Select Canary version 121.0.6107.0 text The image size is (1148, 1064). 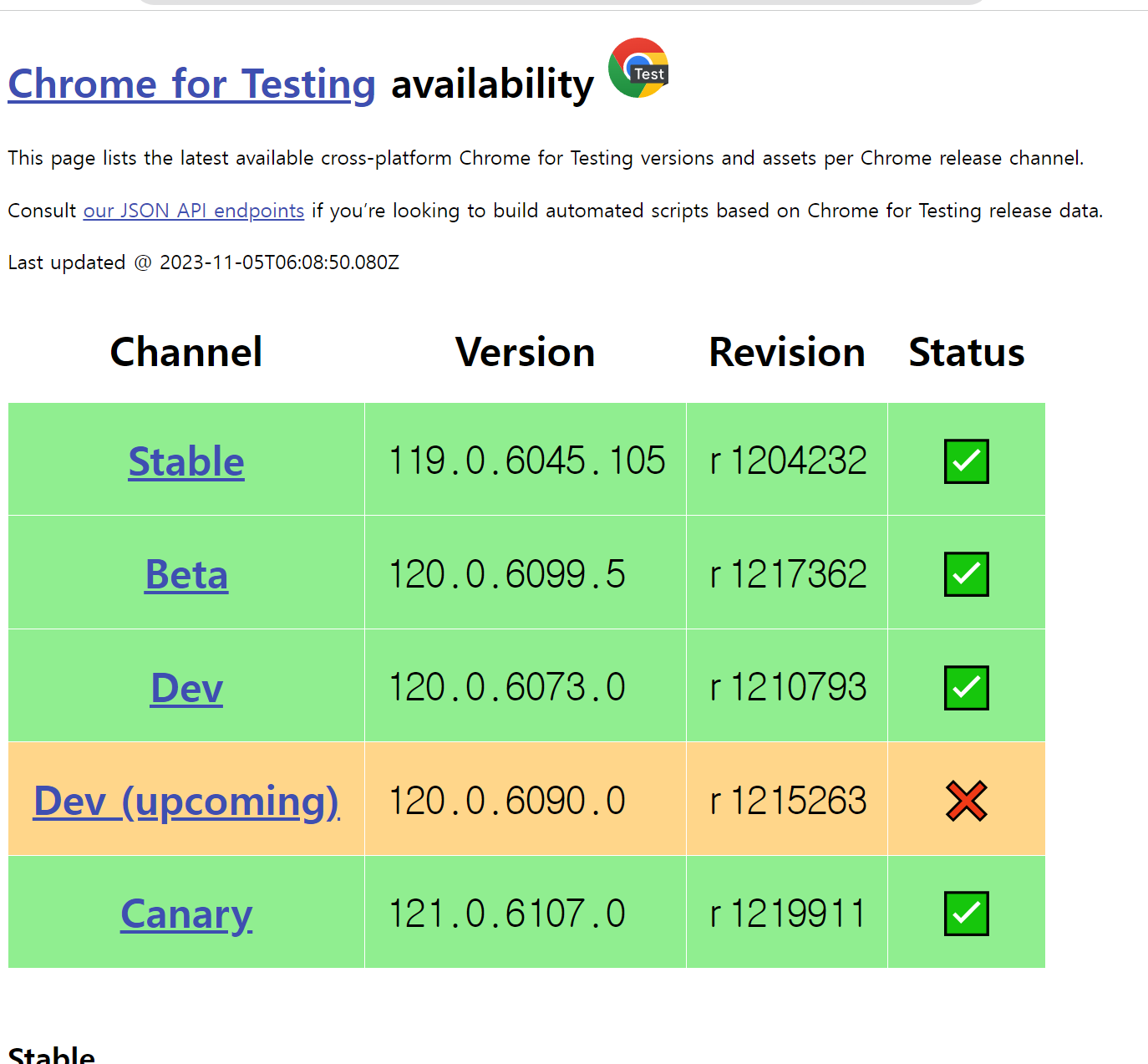click(x=507, y=914)
